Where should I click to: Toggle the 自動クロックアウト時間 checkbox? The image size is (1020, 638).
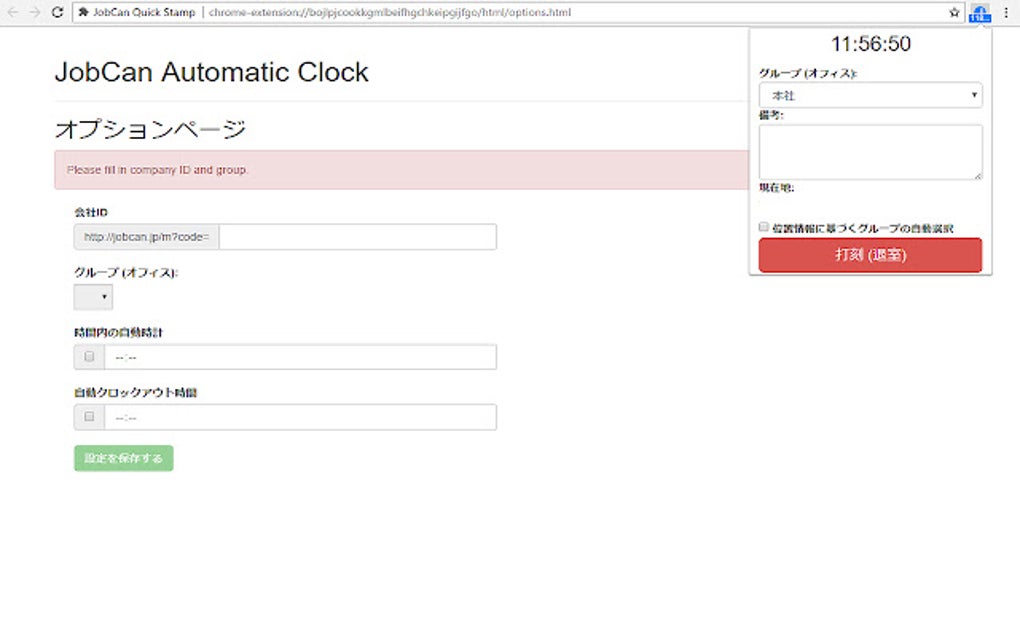pos(88,417)
